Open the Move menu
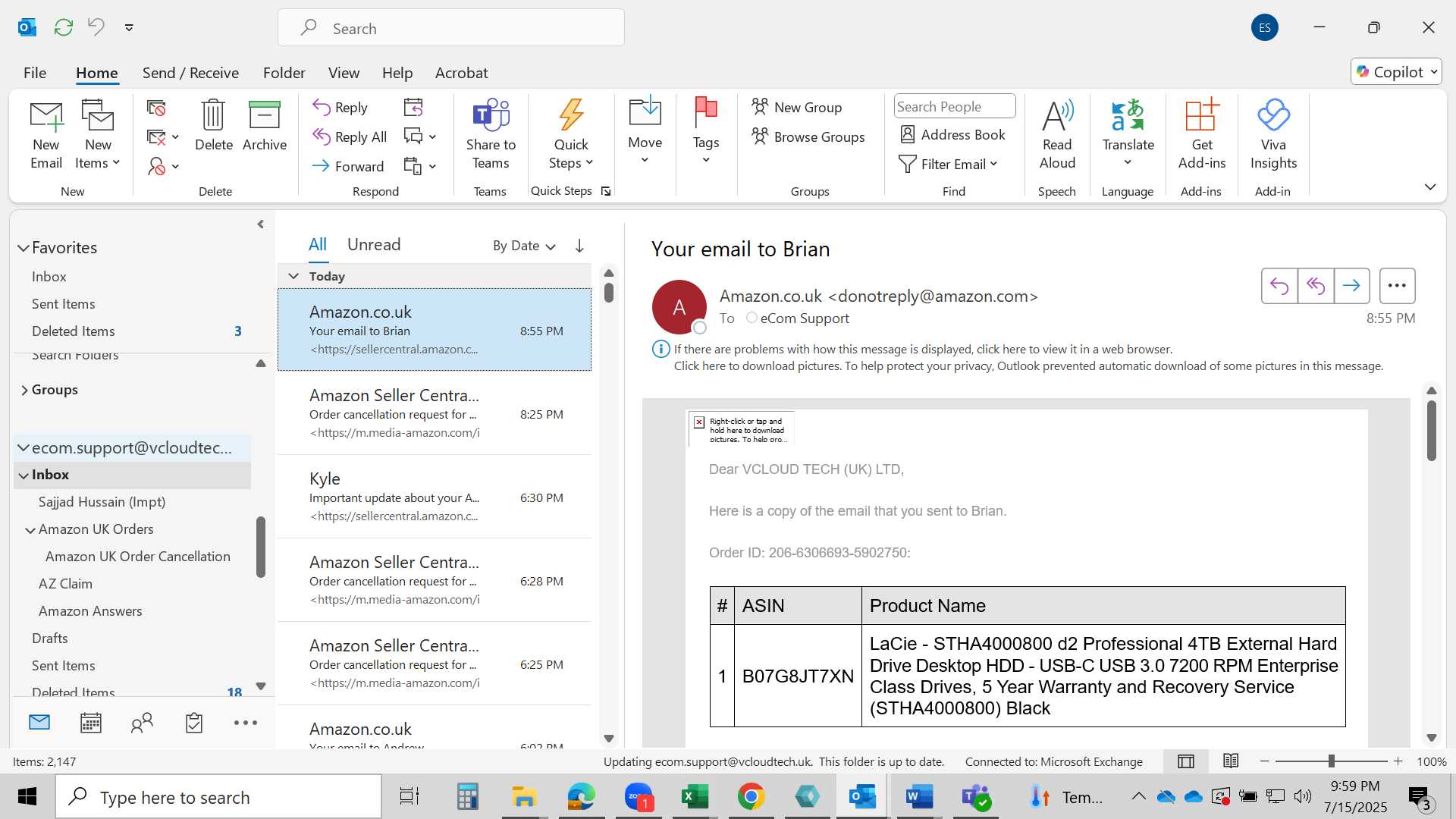Viewport: 1456px width, 819px height. tap(645, 130)
